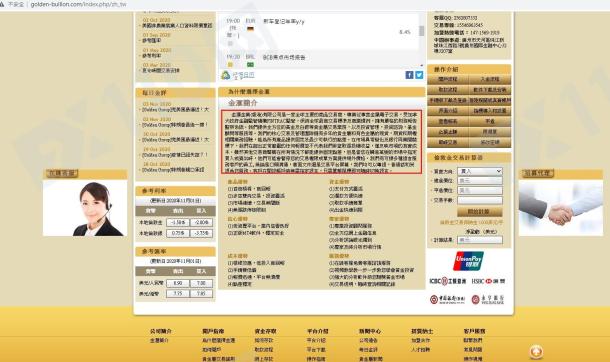Click the Facebook share icon

point(409,75)
